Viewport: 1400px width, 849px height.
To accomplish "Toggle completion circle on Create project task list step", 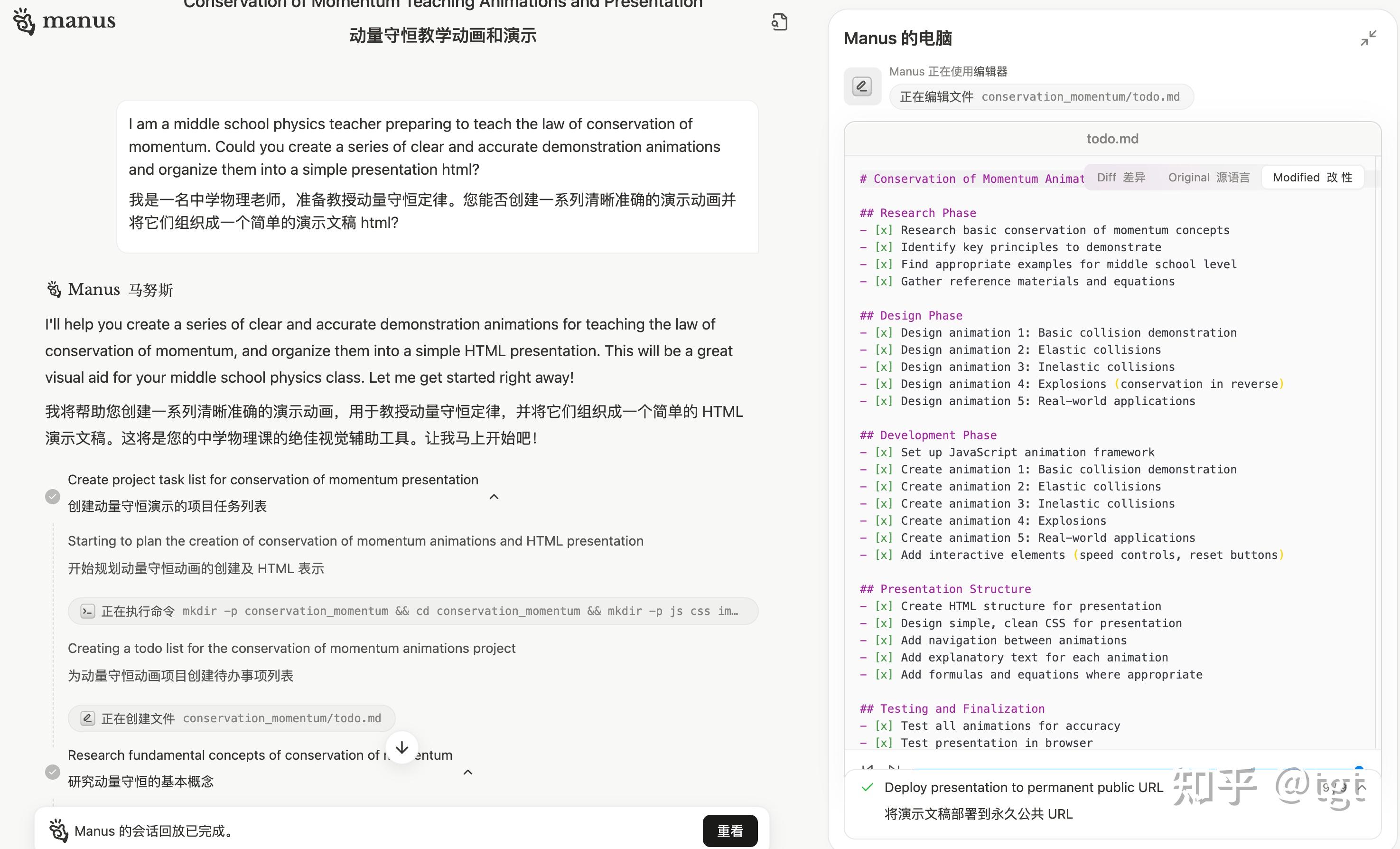I will [x=52, y=496].
